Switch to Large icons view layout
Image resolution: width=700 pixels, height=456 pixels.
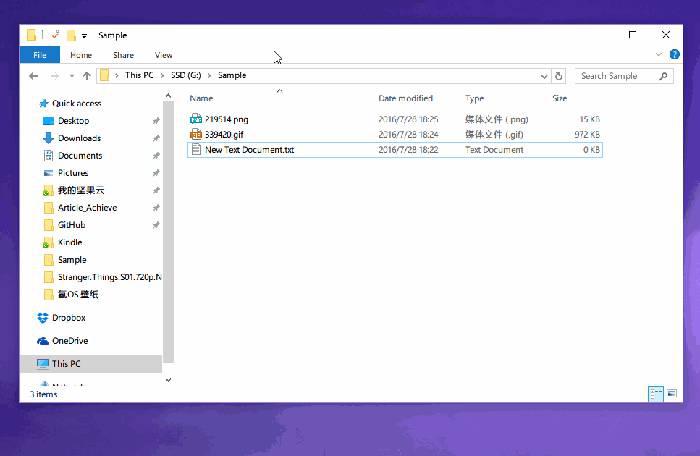click(672, 393)
